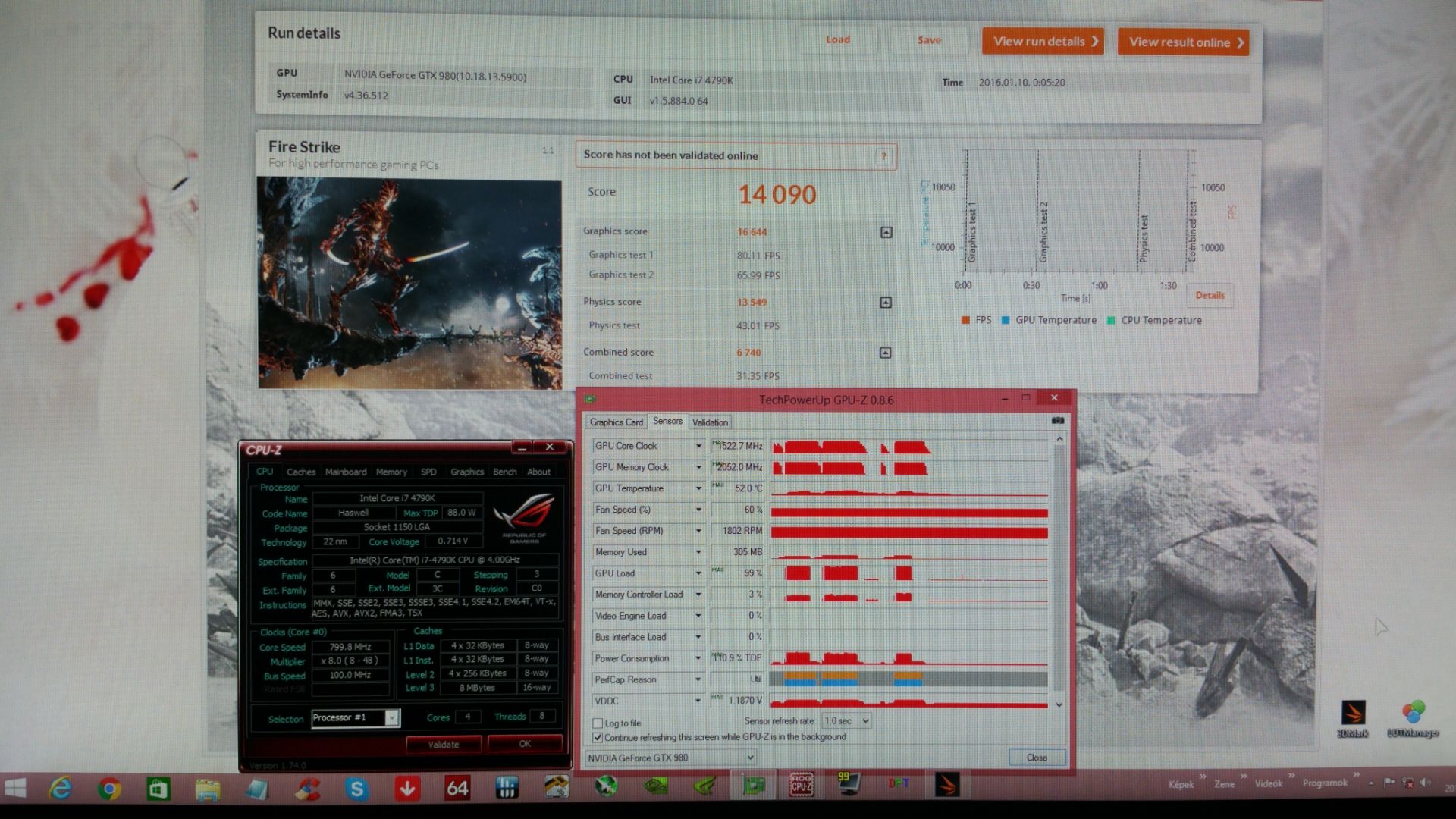The height and width of the screenshot is (819, 1456).
Task: Toggle Continue refreshing in background checkbox
Action: coord(598,737)
